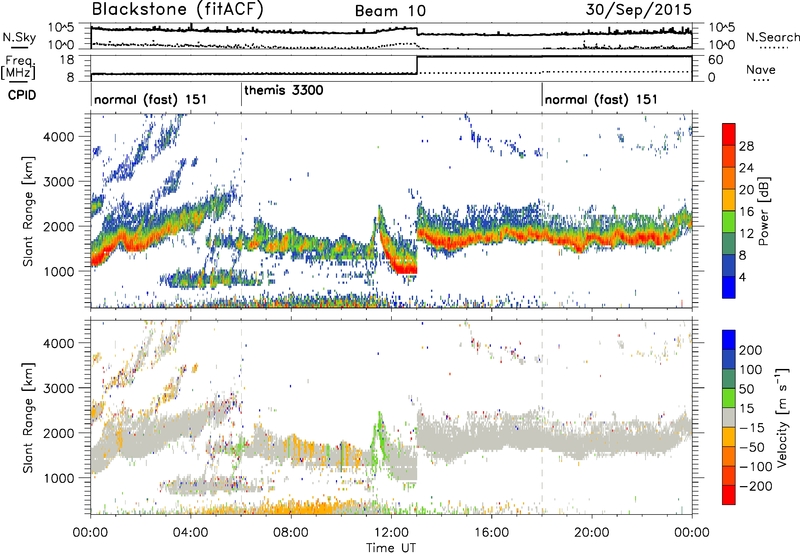Click the '60' Nave axis value
Screen dimensions: 800x554
click(x=715, y=60)
